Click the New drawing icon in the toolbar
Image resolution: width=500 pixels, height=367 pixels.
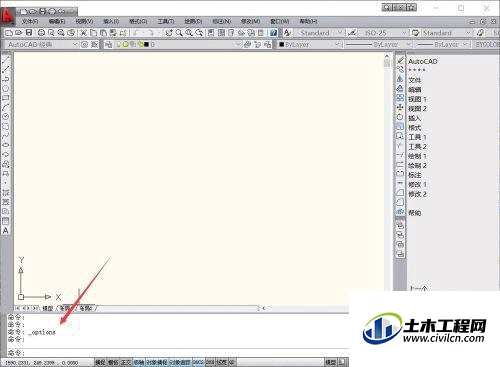click(x=9, y=33)
